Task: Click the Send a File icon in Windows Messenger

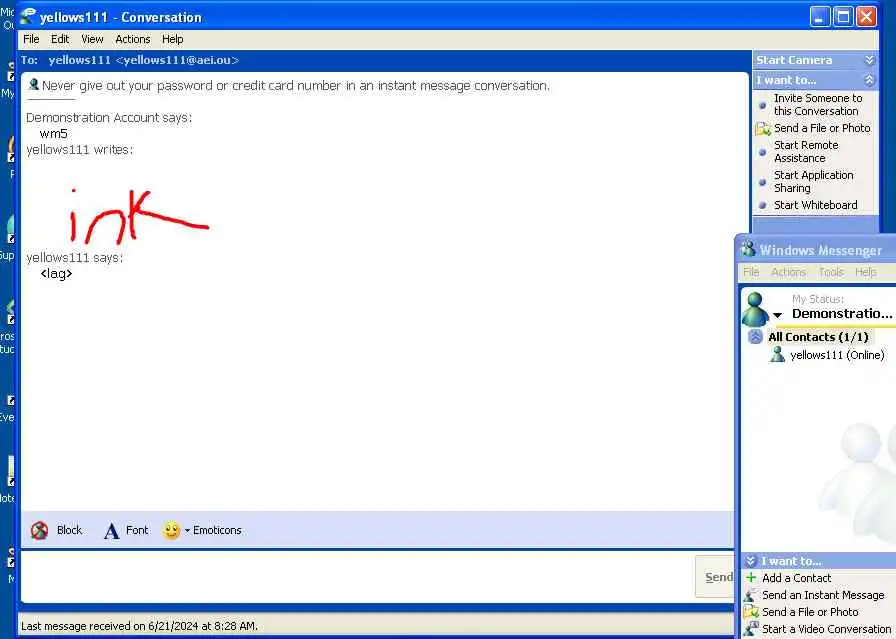Action: pos(751,612)
